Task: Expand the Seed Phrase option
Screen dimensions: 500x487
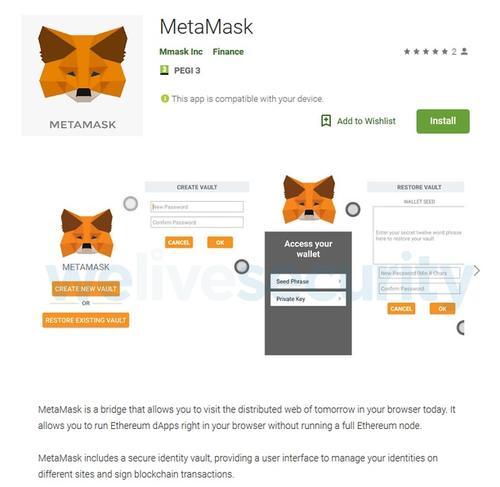Action: click(x=308, y=282)
